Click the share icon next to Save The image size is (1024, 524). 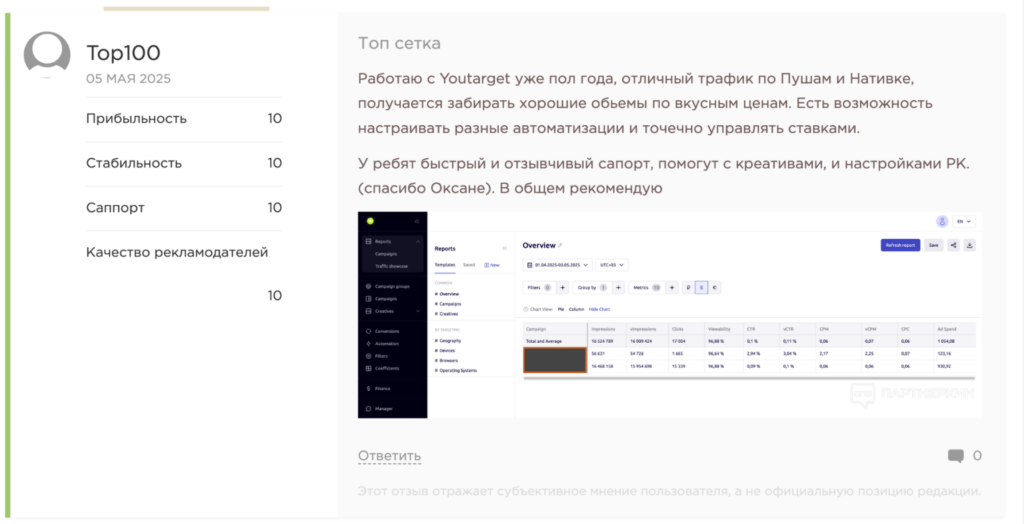[953, 245]
